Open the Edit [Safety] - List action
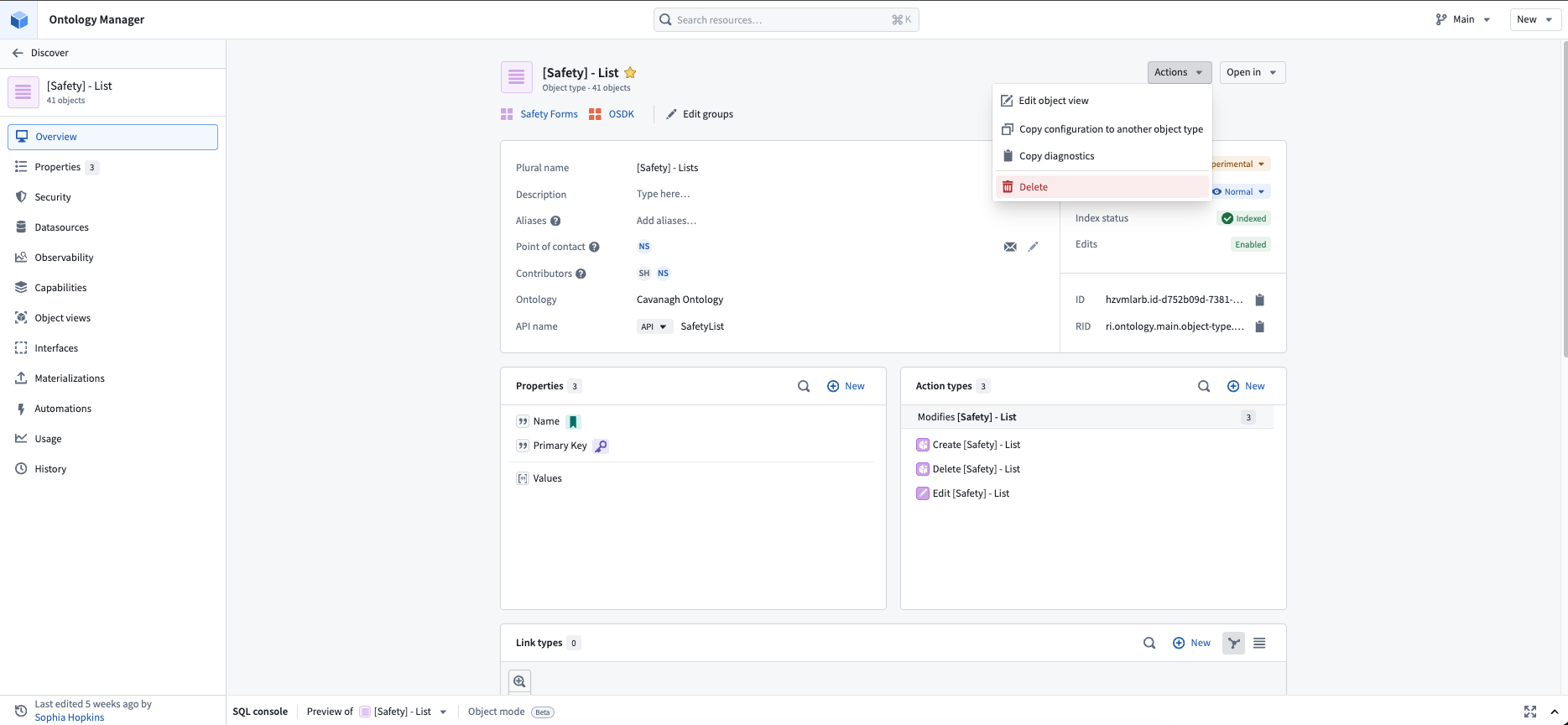This screenshot has width=1568, height=725. [971, 493]
